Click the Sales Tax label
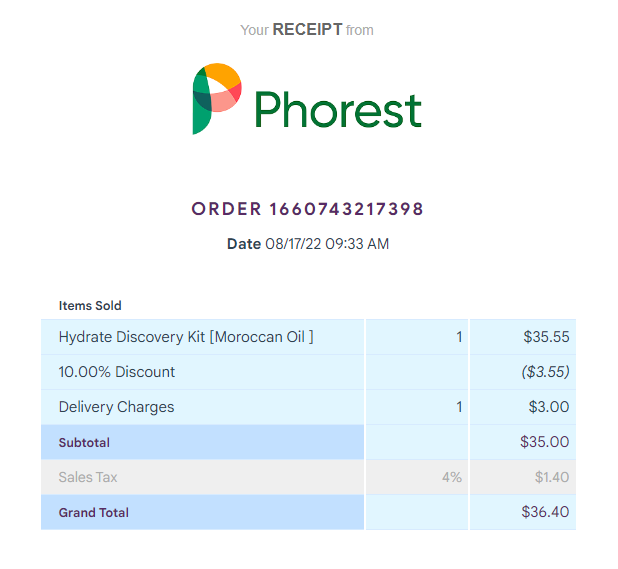This screenshot has height=569, width=618. [88, 477]
